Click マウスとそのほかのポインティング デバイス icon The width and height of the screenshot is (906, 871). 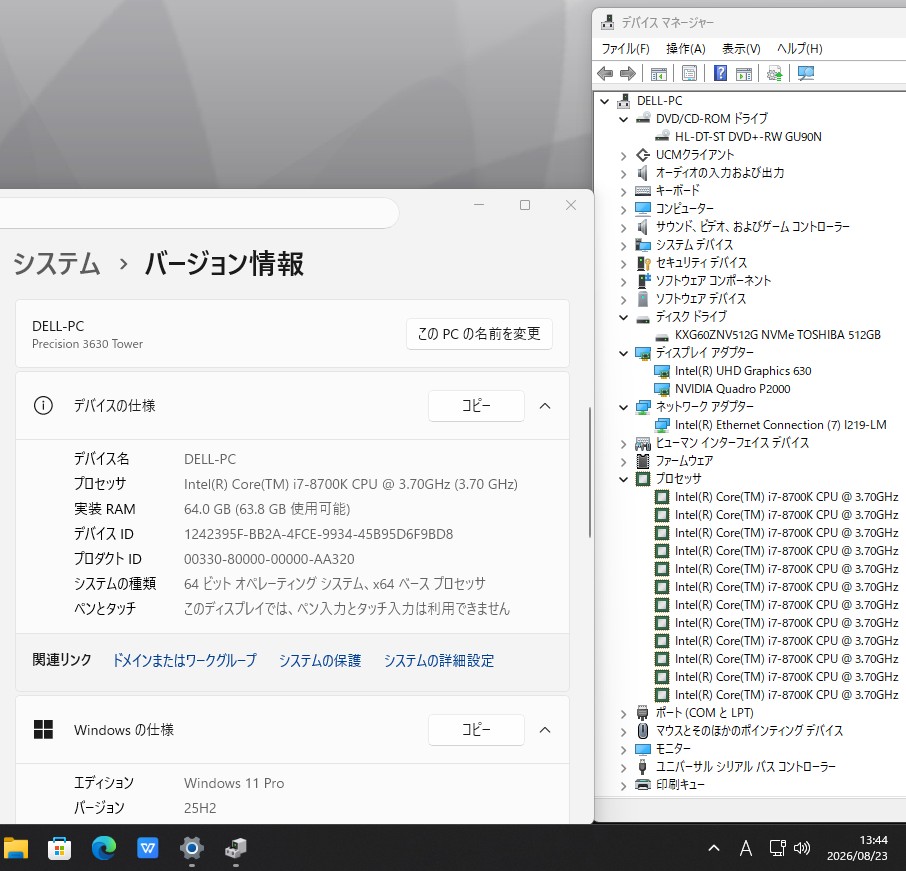[643, 731]
